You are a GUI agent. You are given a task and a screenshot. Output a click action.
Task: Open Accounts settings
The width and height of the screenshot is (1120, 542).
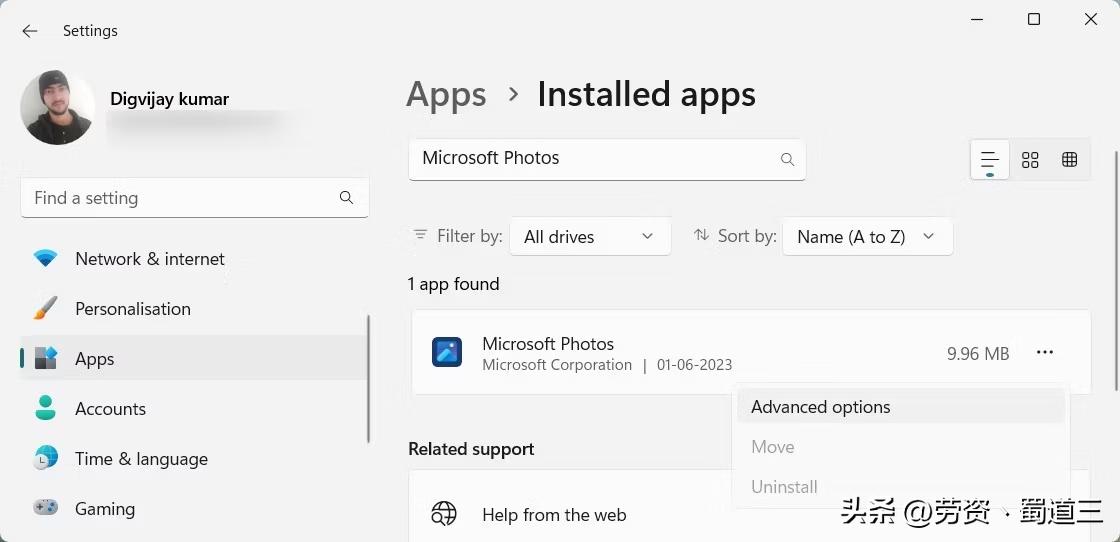point(194,408)
